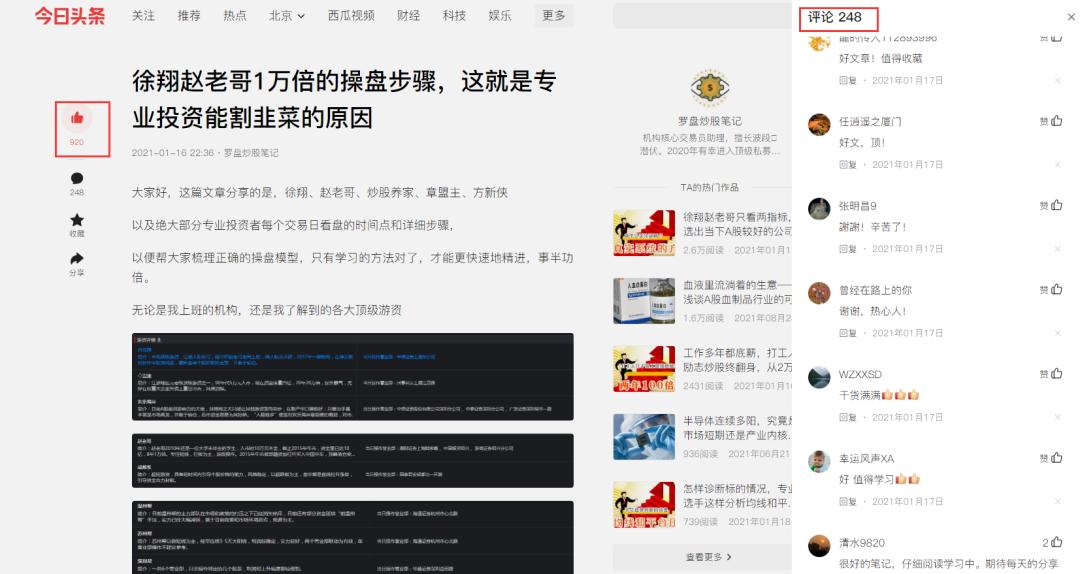Image resolution: width=1080 pixels, height=574 pixels.
Task: Open article 怎样诊断标的情况
Action: pyautogui.click(x=737, y=495)
